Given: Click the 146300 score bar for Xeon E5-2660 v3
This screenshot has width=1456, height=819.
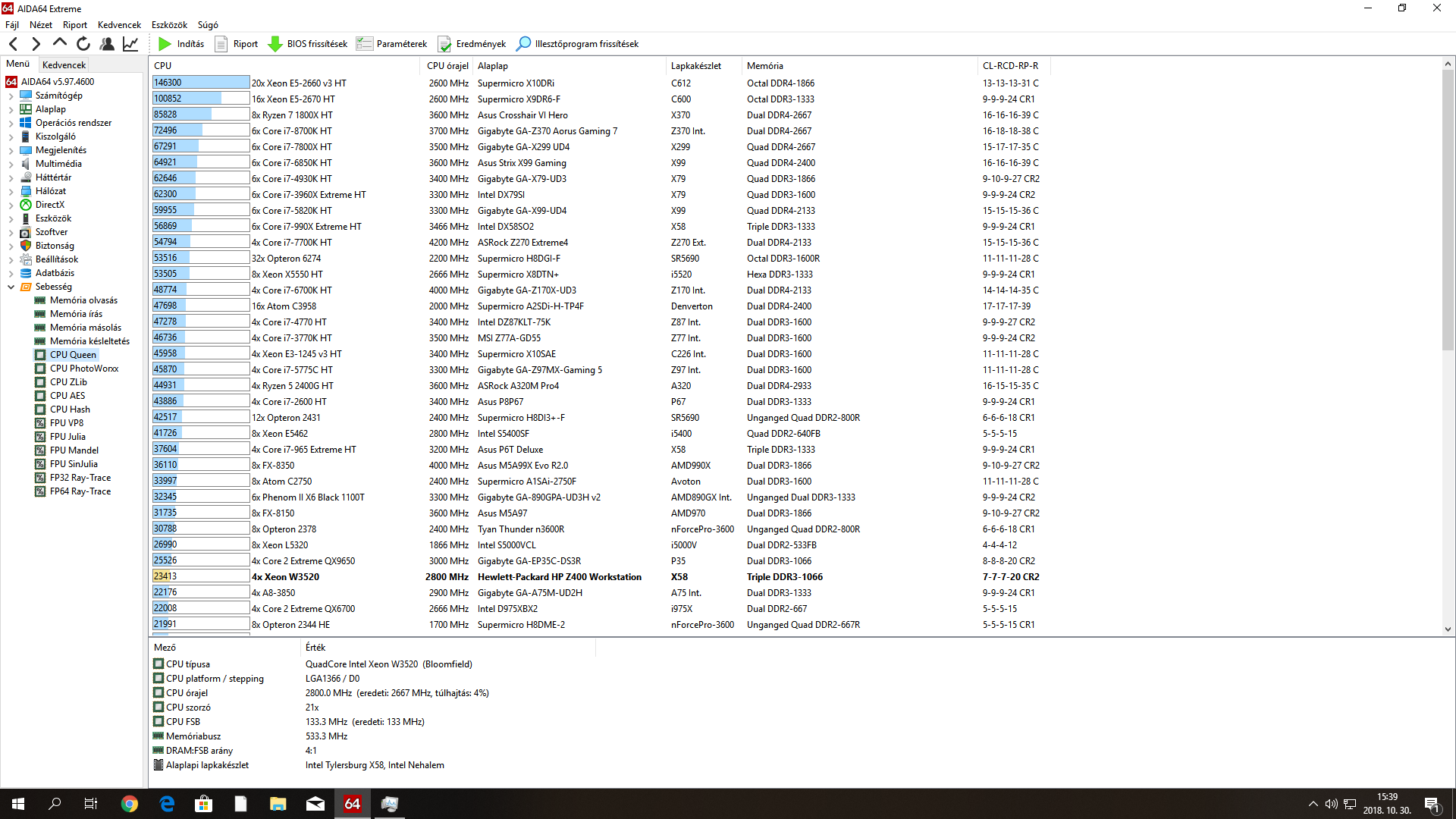Looking at the screenshot, I should pyautogui.click(x=201, y=83).
